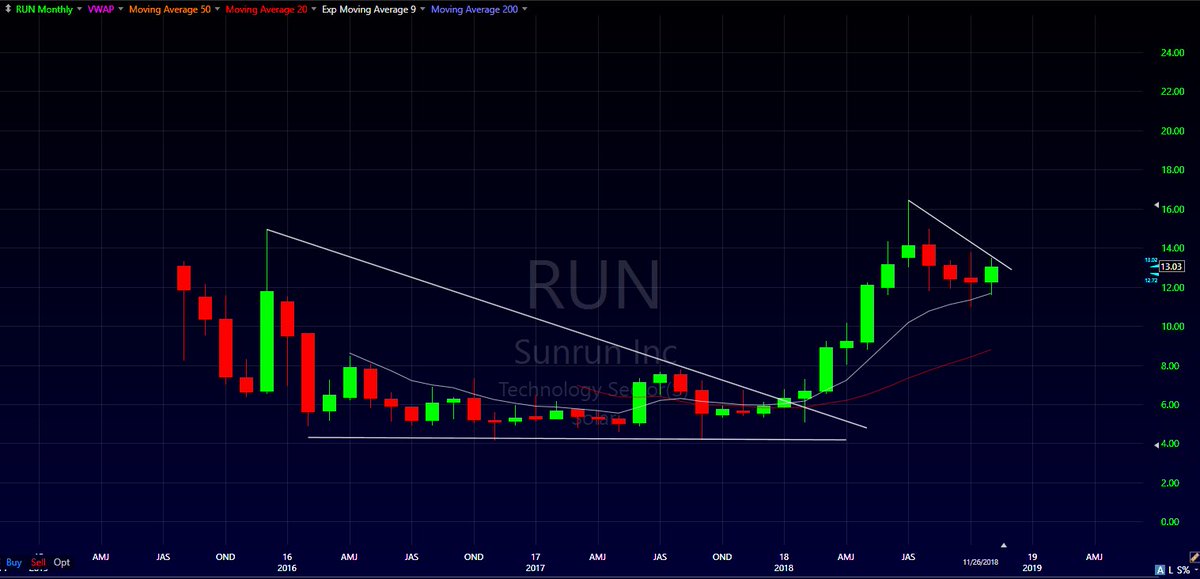
Task: Select the Moving Average 50 indicator label
Action: tap(170, 9)
